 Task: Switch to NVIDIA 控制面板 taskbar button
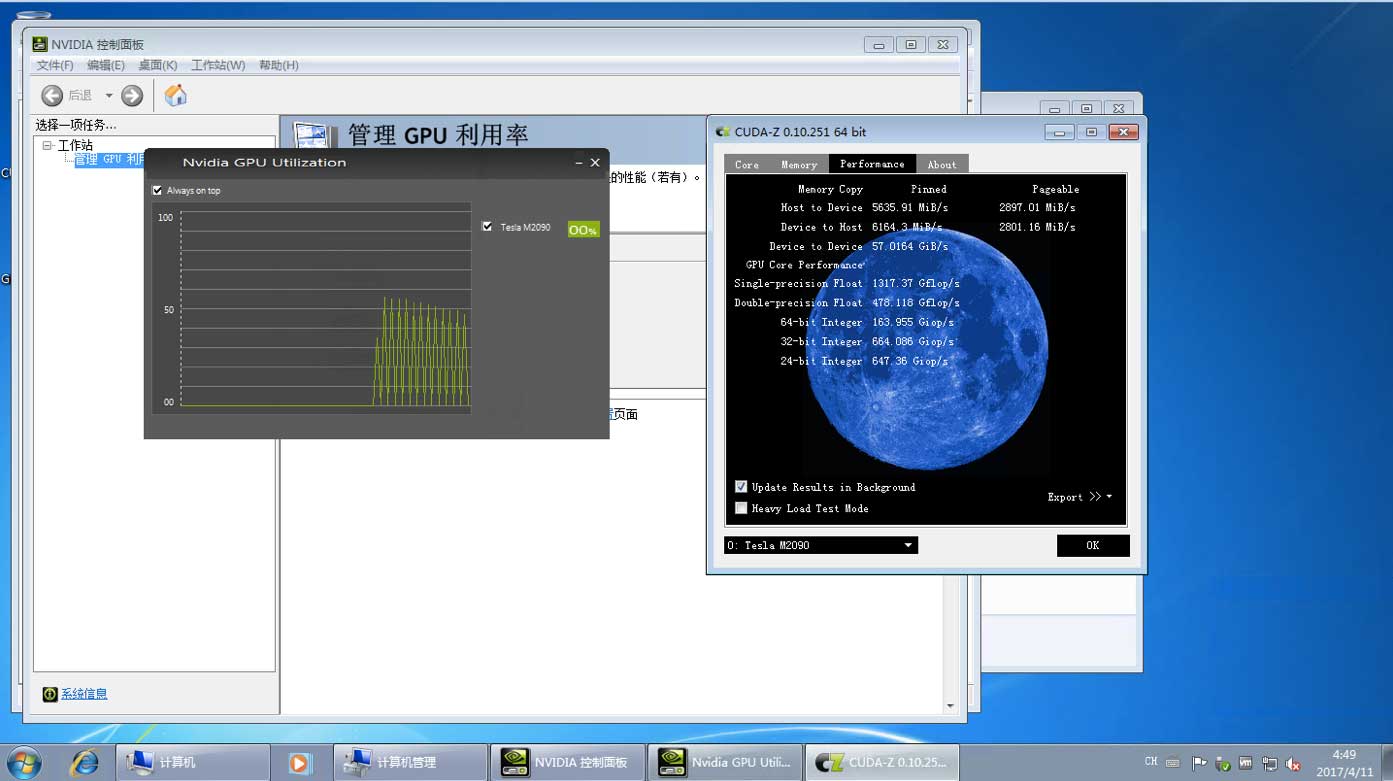pos(567,762)
